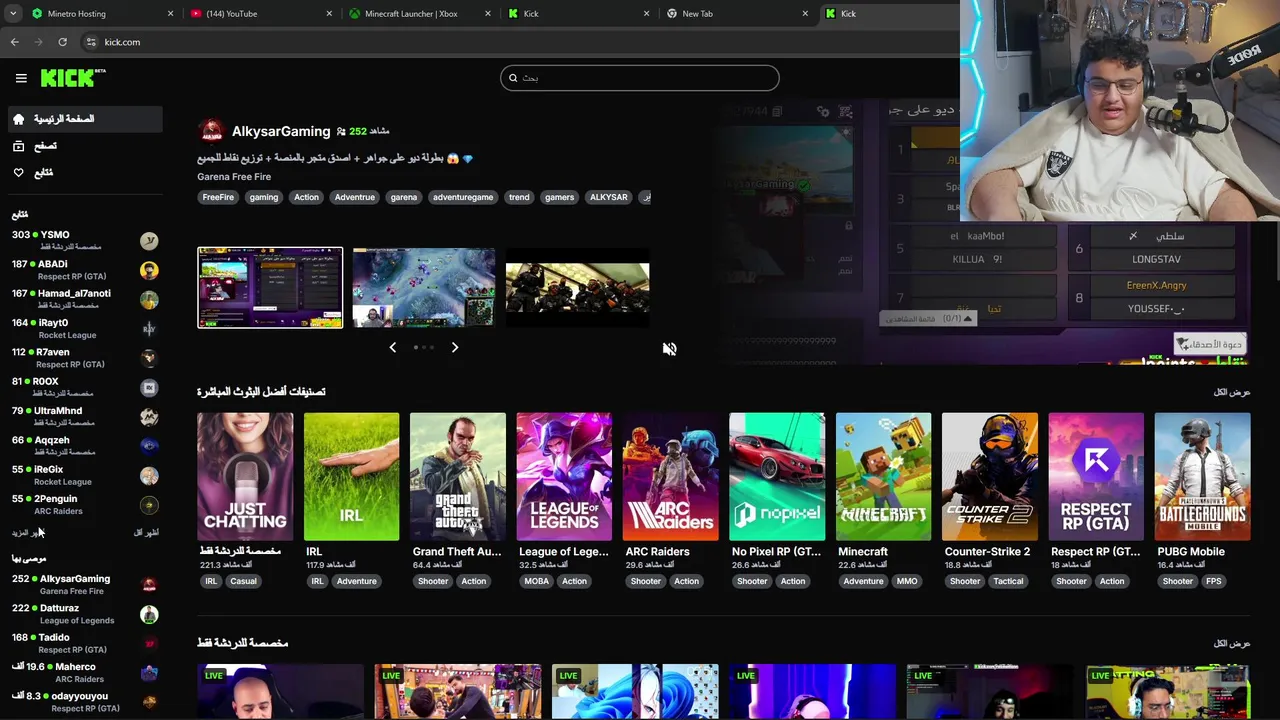The height and width of the screenshot is (720, 1280).
Task: Open iRayt0 channel in followed list
Action: tap(84, 329)
